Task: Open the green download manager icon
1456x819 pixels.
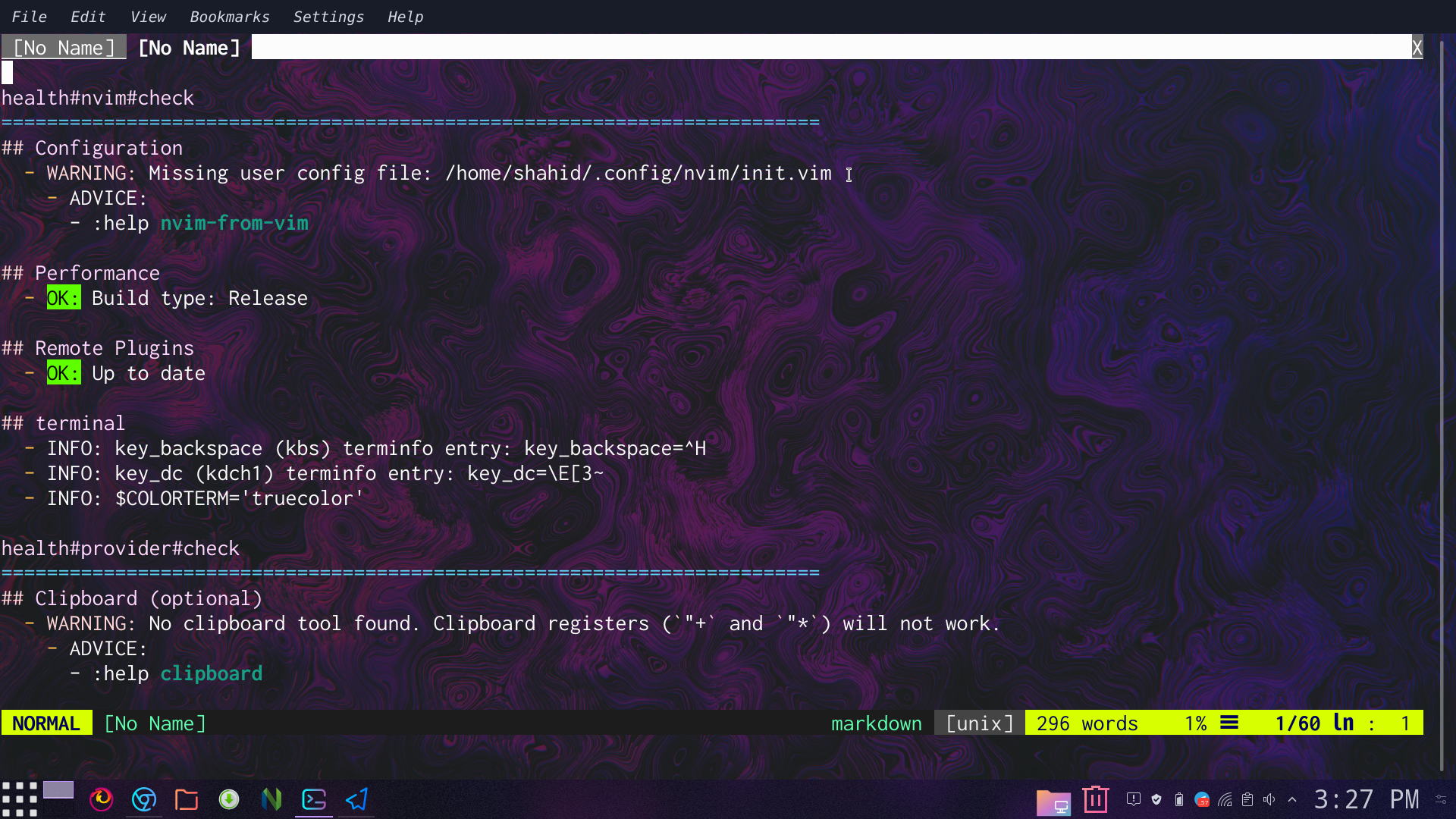Action: coord(229,799)
